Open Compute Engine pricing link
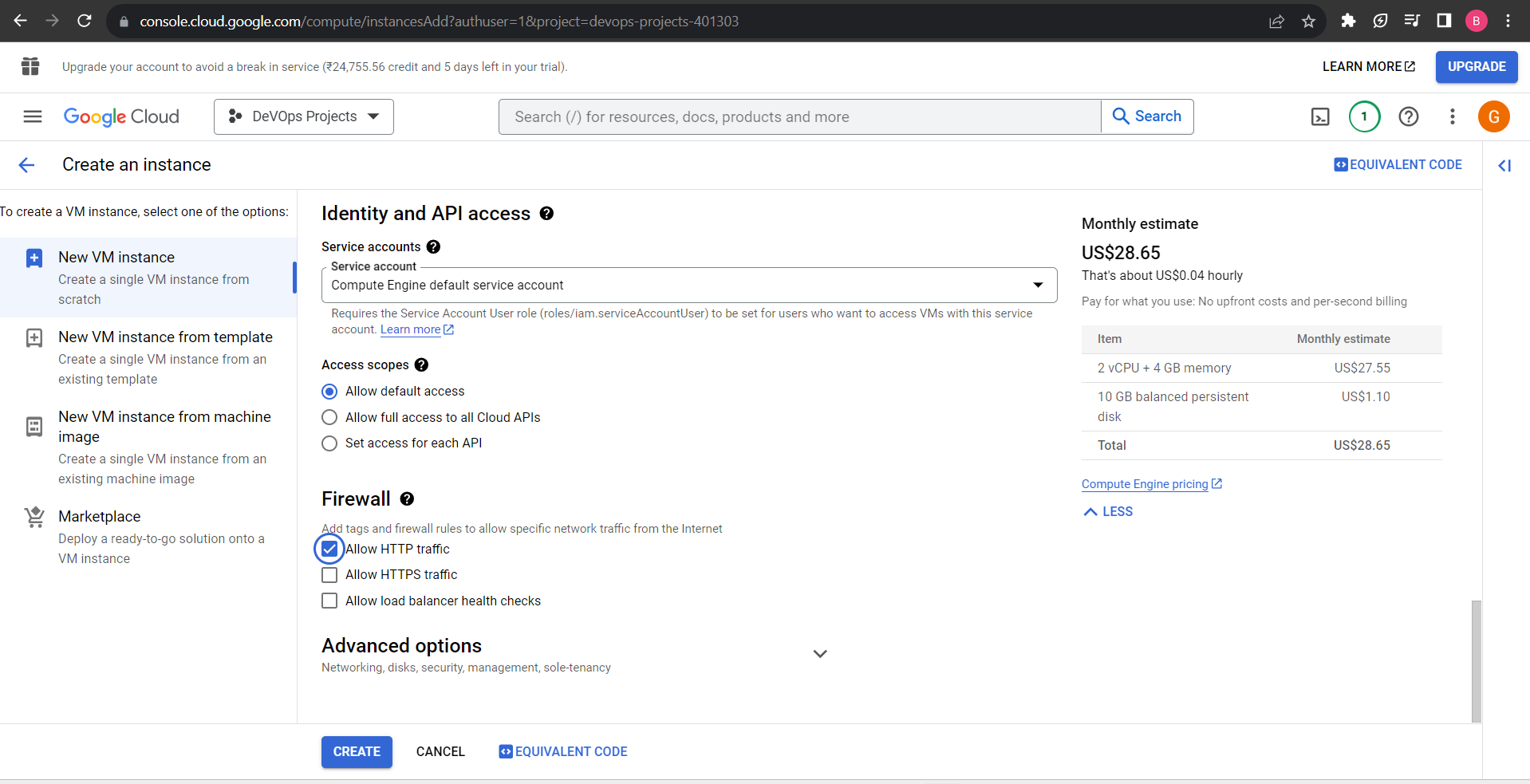1530x784 pixels. (x=1152, y=484)
